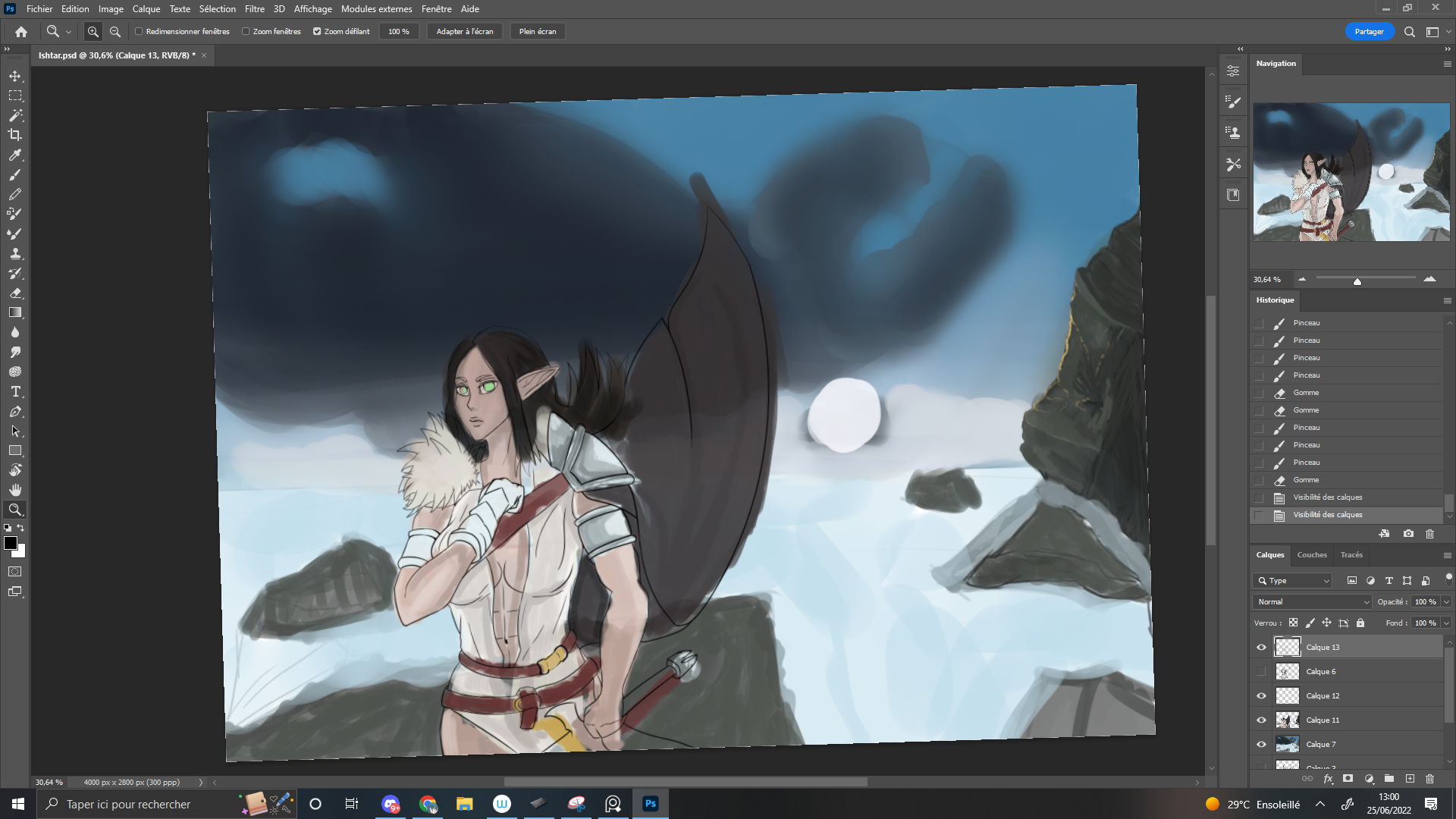Open the Filtre menu

coord(254,9)
